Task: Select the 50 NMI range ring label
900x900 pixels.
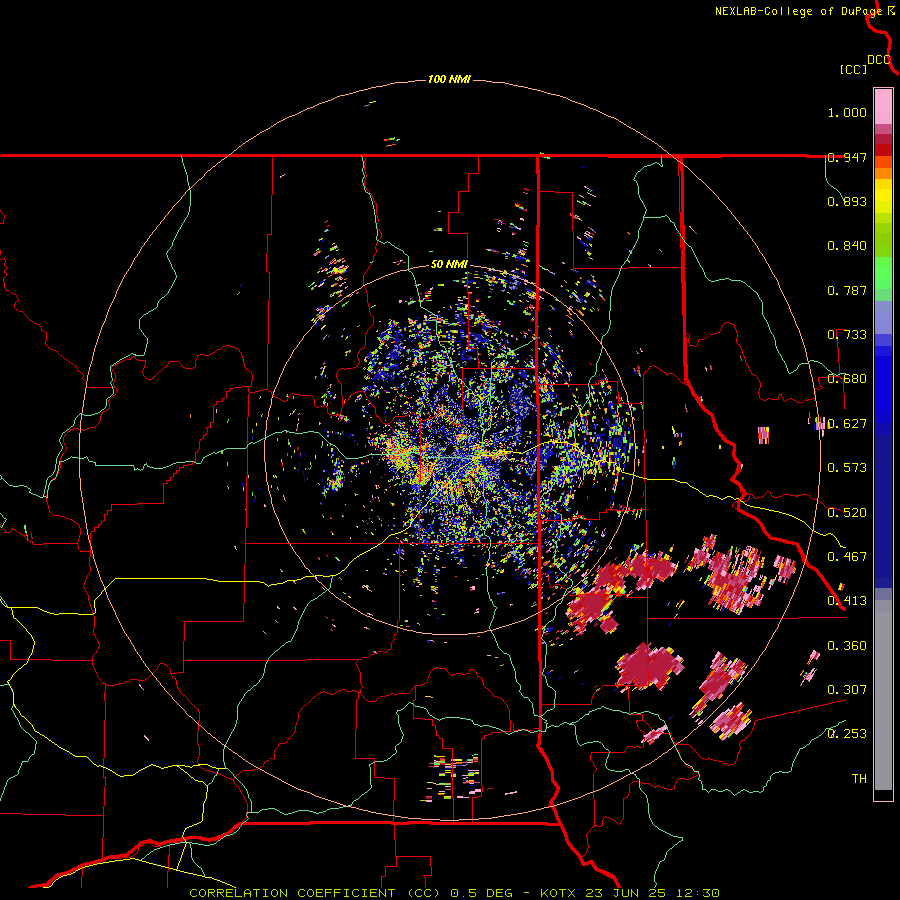Action: coord(449,265)
